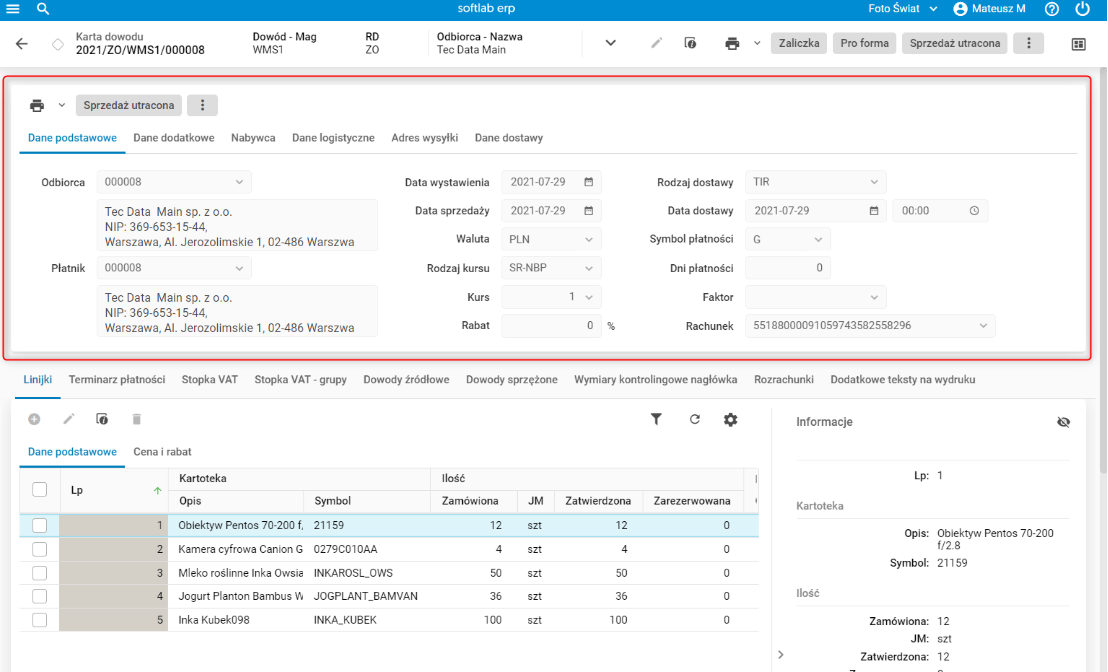Switch to the Dane logistyczne tab

333,138
